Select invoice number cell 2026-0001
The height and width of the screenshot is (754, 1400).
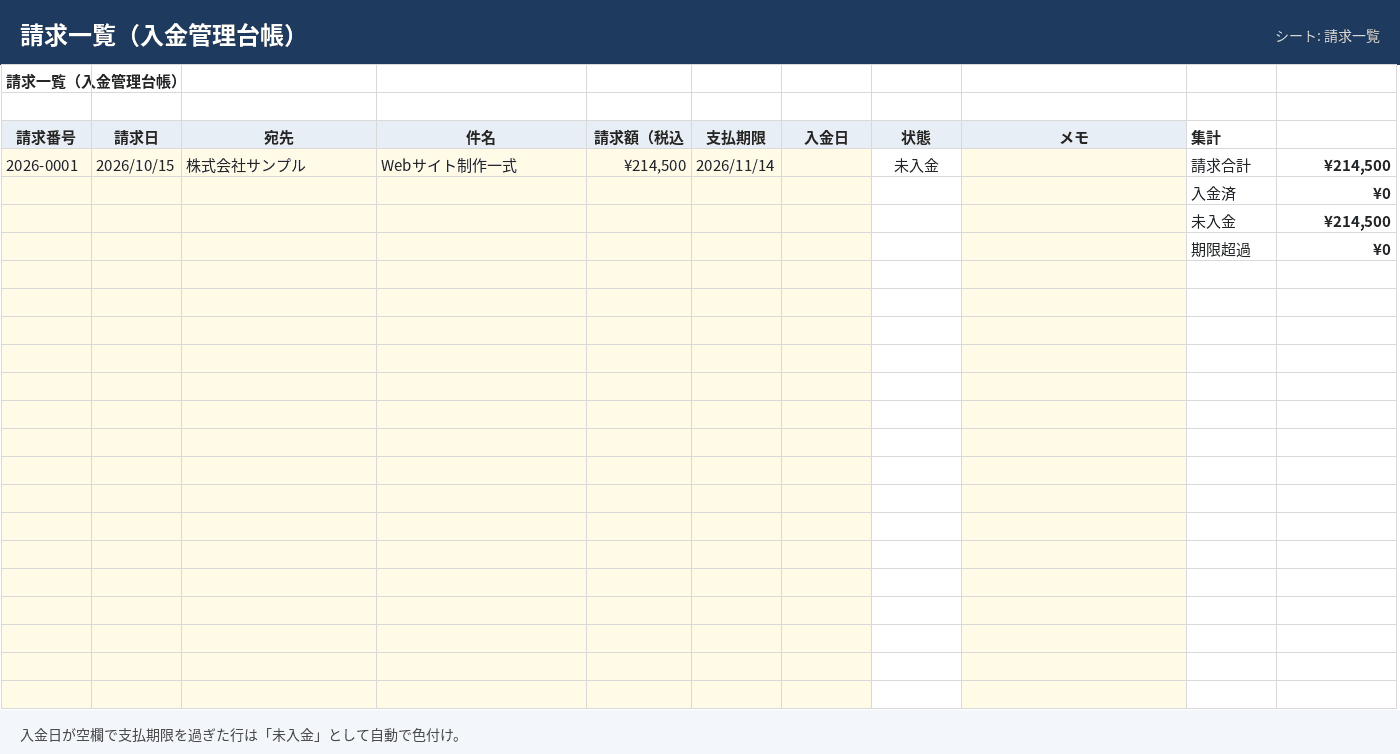tap(46, 165)
